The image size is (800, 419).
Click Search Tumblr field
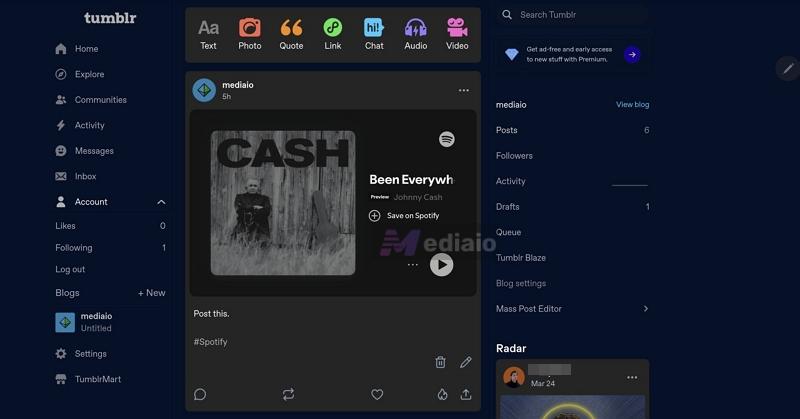pyautogui.click(x=572, y=15)
